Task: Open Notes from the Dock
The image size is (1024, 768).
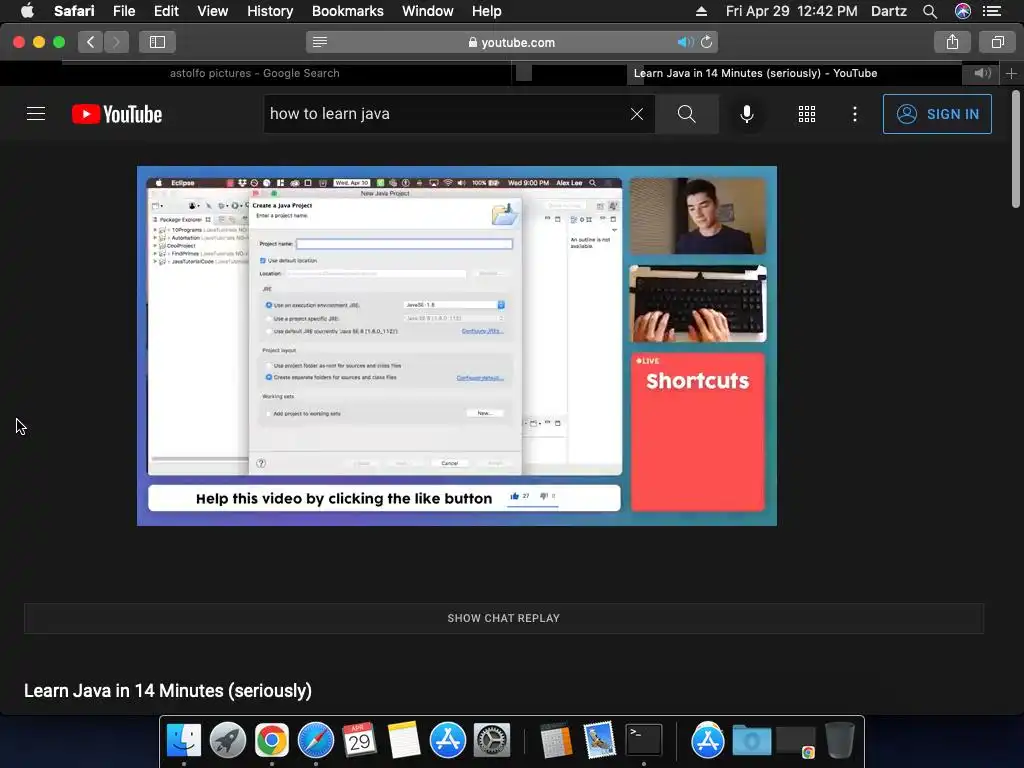Action: 404,741
